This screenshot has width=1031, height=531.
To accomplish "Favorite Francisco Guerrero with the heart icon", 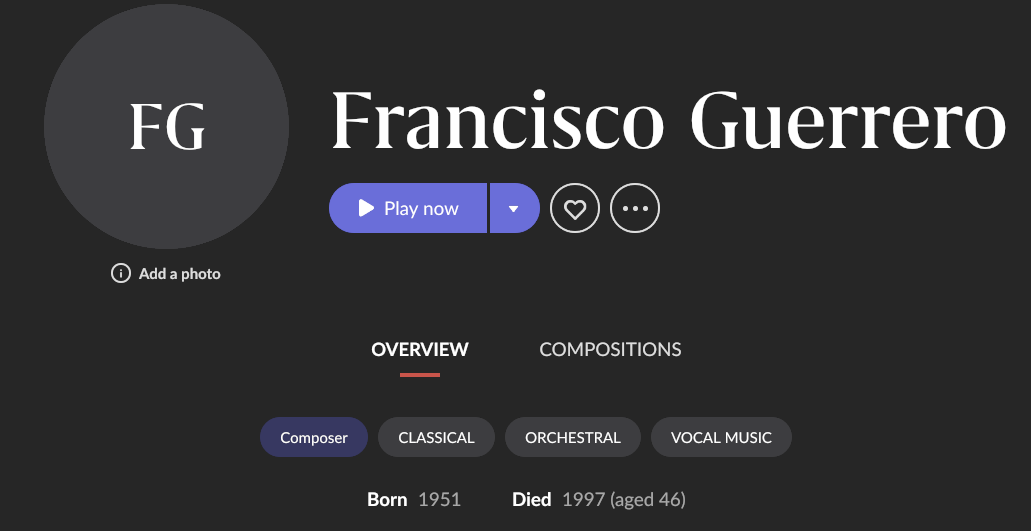I will coord(575,208).
